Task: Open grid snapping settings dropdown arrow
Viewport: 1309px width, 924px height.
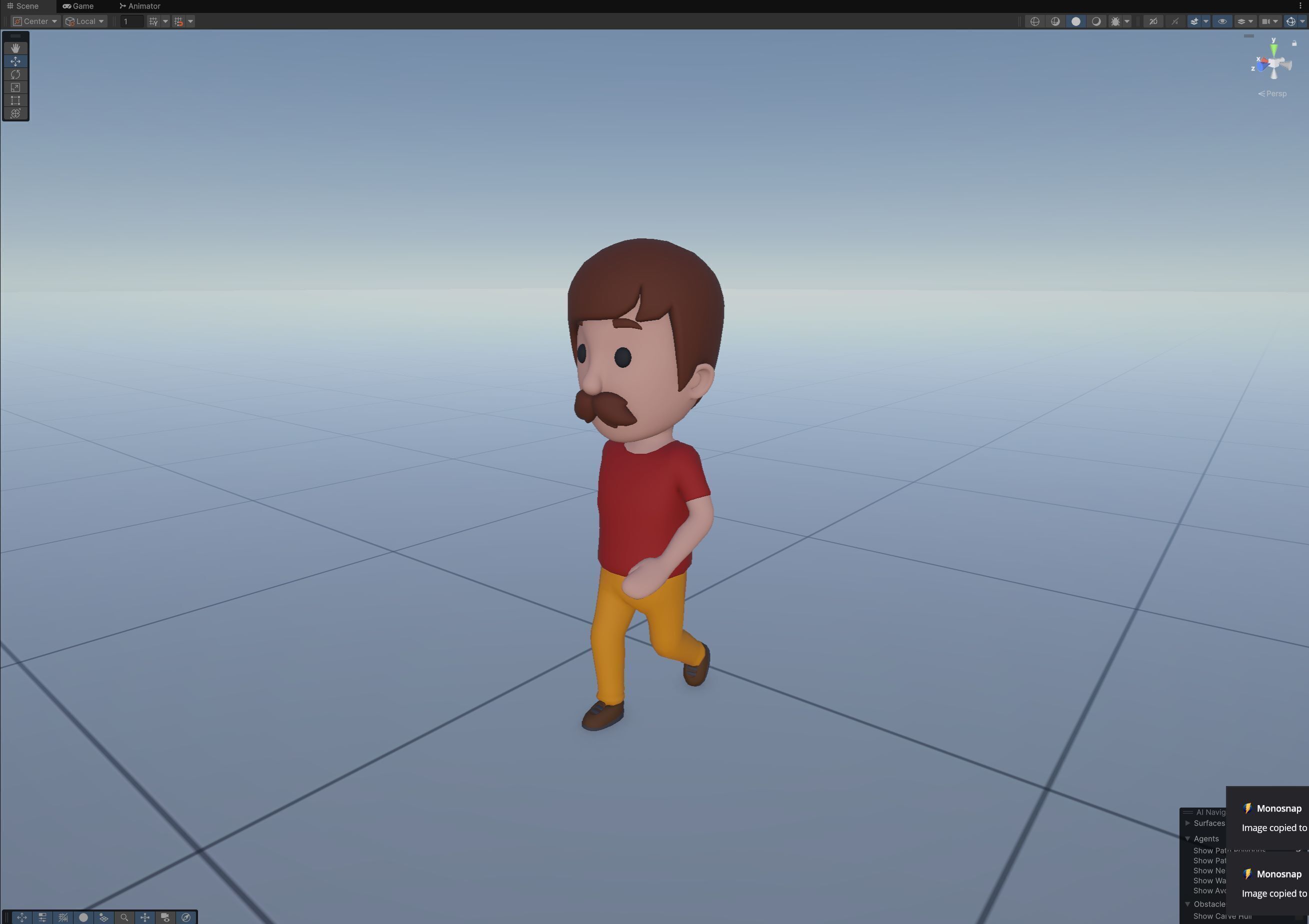Action: coord(190,21)
